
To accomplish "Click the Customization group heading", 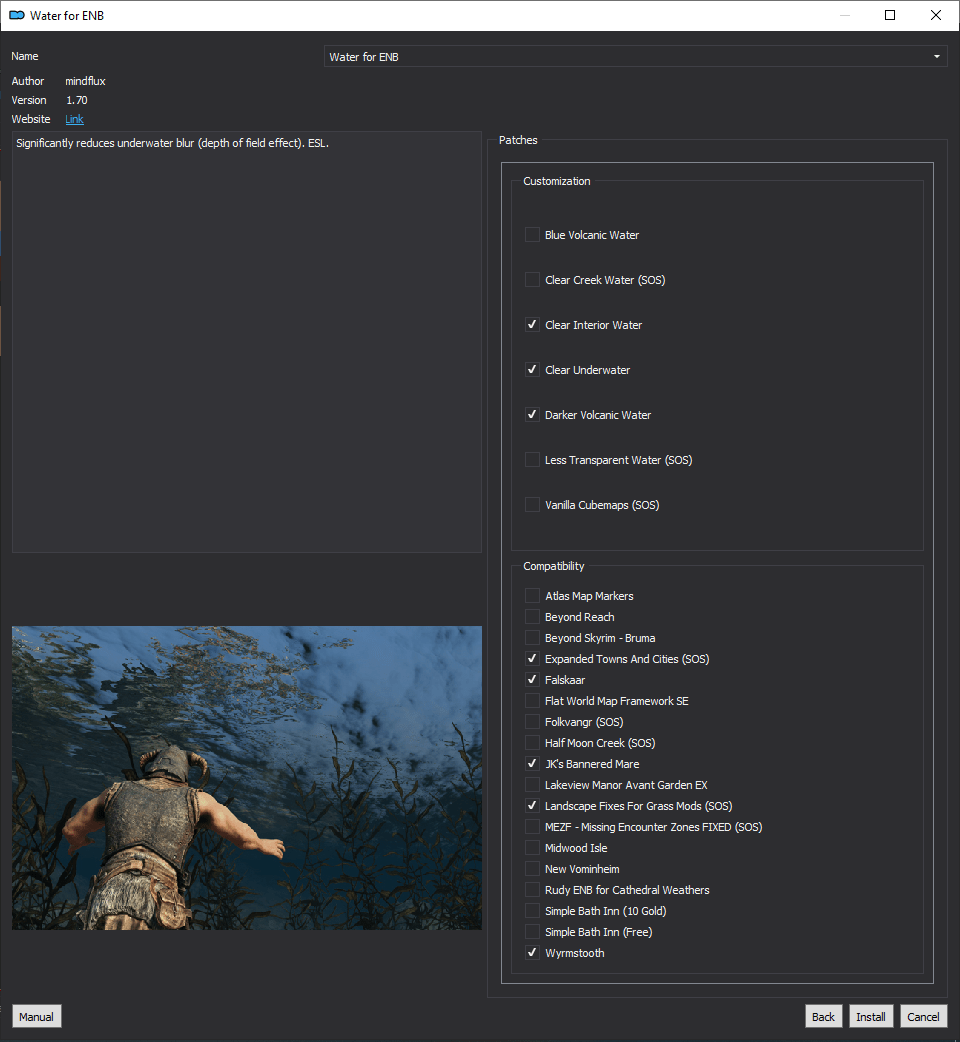I will (x=557, y=181).
